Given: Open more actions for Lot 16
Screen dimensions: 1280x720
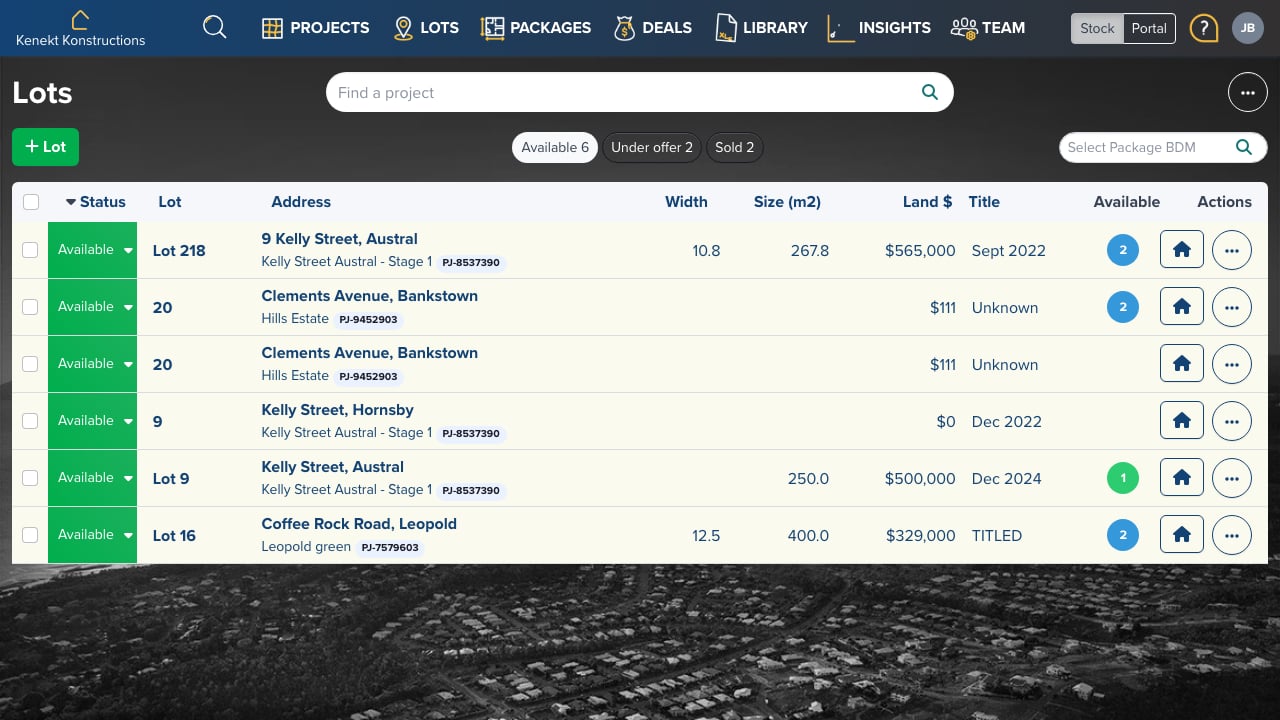Looking at the screenshot, I should pos(1231,535).
